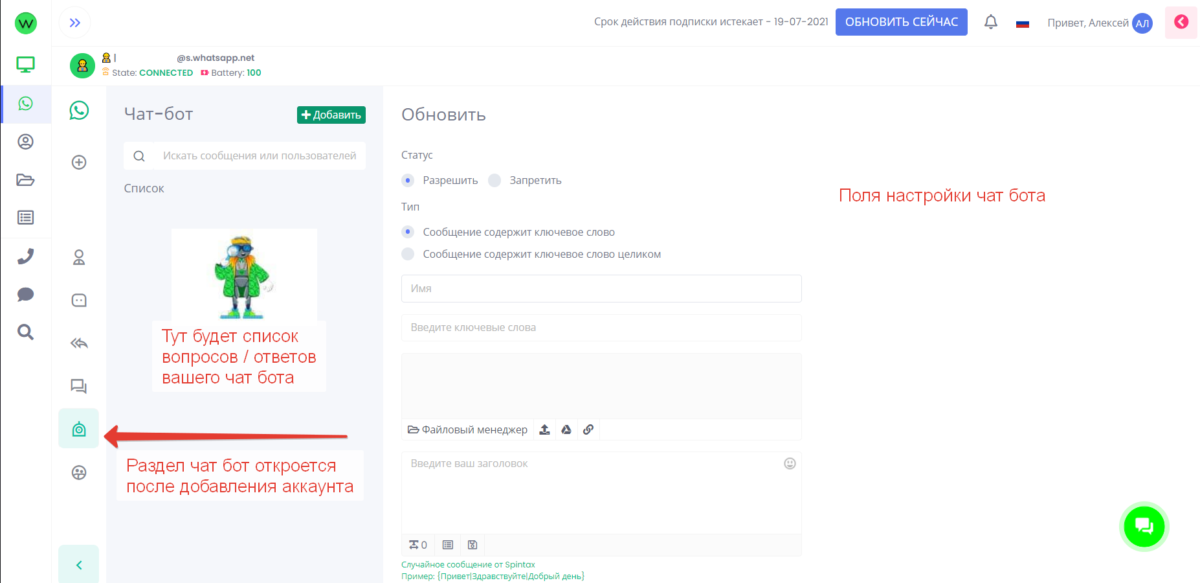Screen dimensions: 1200x583
Task: Click the ОБНОВИТЬ СЕЙЧАС button
Action: click(x=901, y=22)
